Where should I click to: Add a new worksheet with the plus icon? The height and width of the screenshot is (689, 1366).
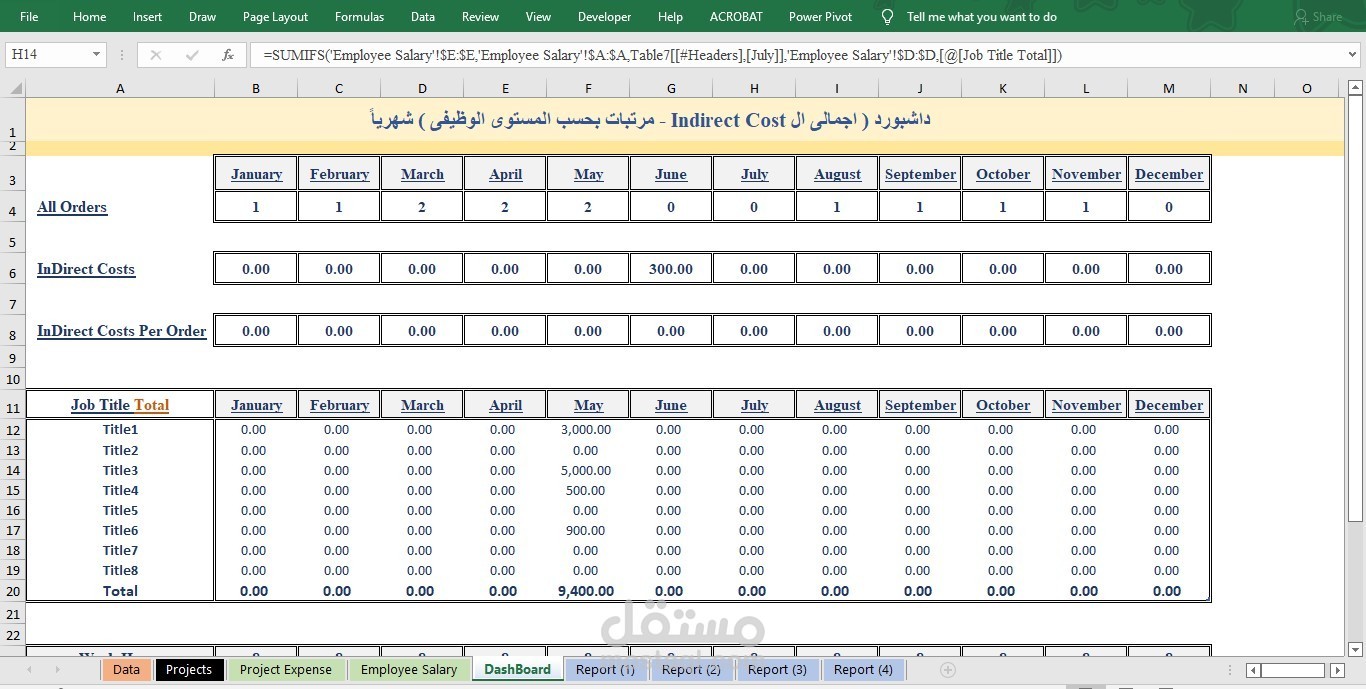pos(946,670)
